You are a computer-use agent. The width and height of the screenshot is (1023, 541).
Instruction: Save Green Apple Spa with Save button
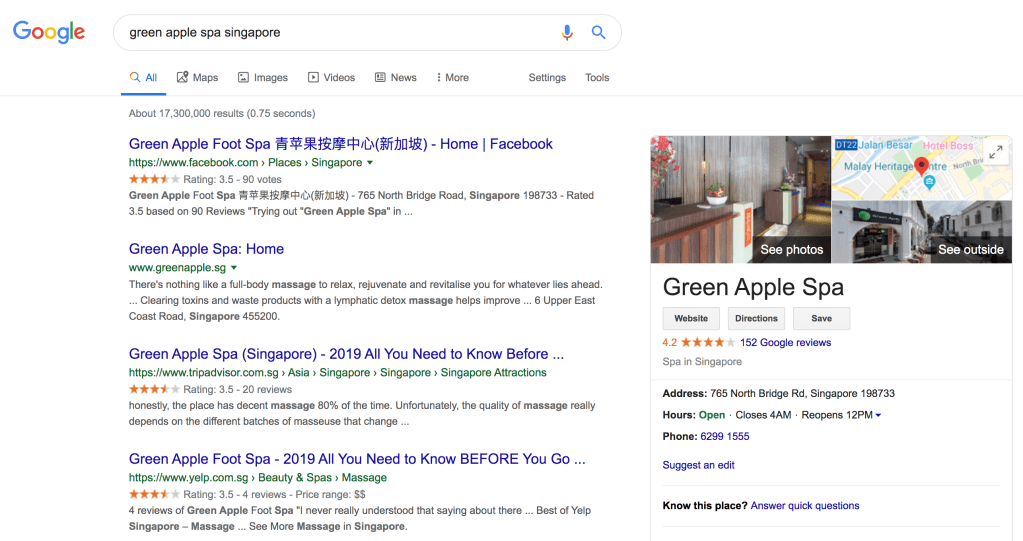821,318
